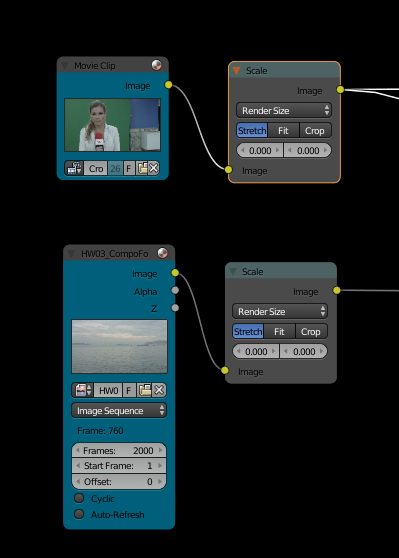Viewport: 399px width, 558px height.
Task: Unlink image with X in HW03 node
Action: pyautogui.click(x=159, y=390)
